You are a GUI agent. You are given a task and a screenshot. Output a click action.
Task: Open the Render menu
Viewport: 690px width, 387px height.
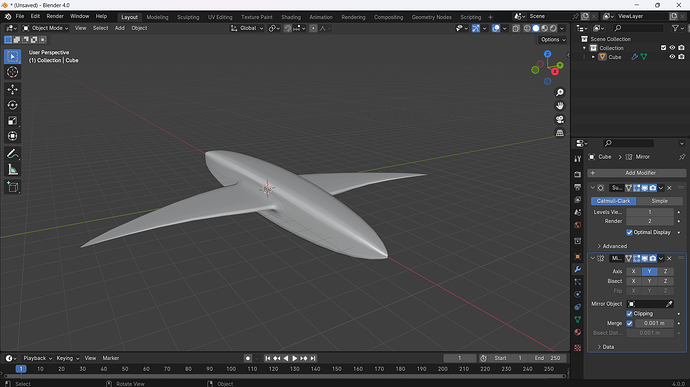(x=55, y=16)
